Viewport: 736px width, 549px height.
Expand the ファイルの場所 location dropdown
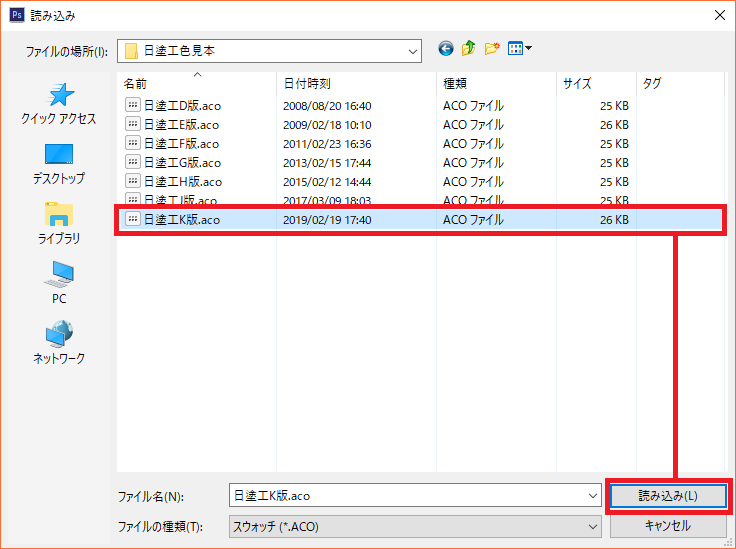pos(413,51)
